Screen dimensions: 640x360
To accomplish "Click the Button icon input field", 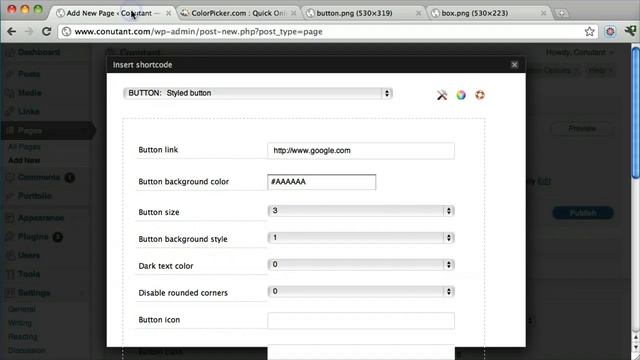I will click(361, 320).
